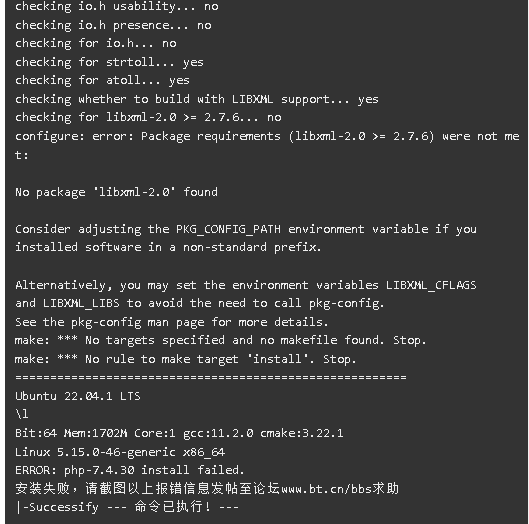Click the 'See the pkg-config man page' line
This screenshot has width=529, height=524.
tap(171, 322)
